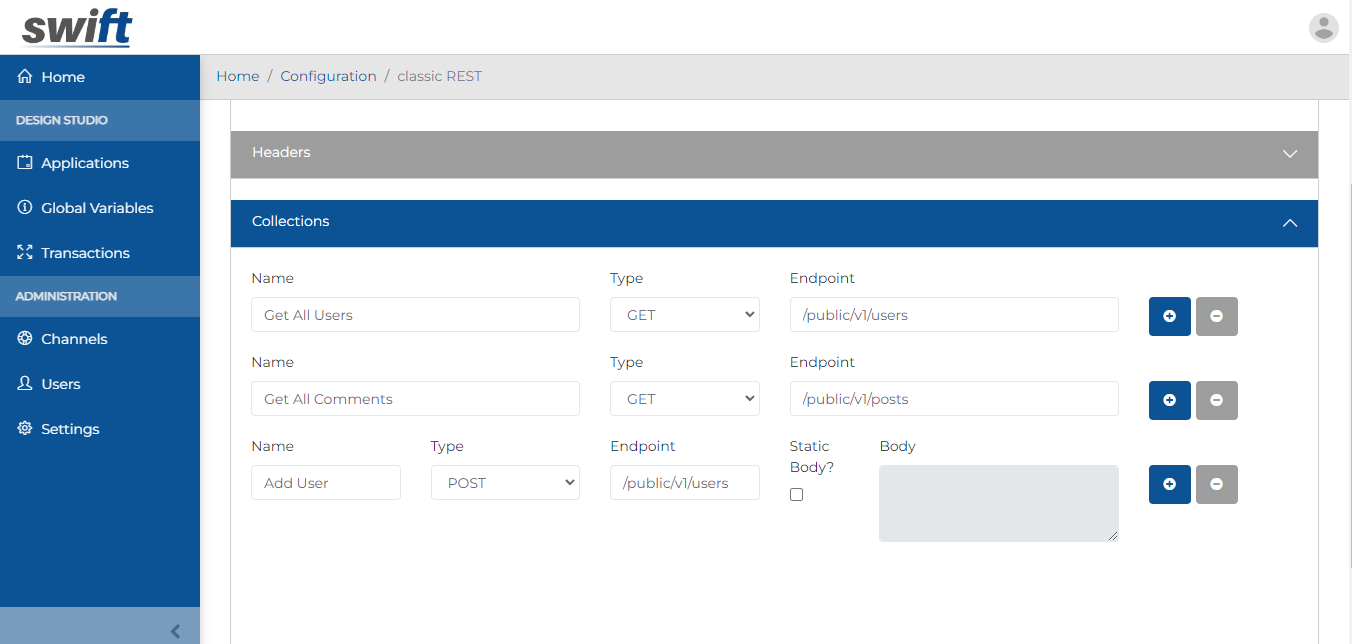Screen dimensions: 1352x644
Task: Open Applications in the sidebar
Action: [84, 163]
